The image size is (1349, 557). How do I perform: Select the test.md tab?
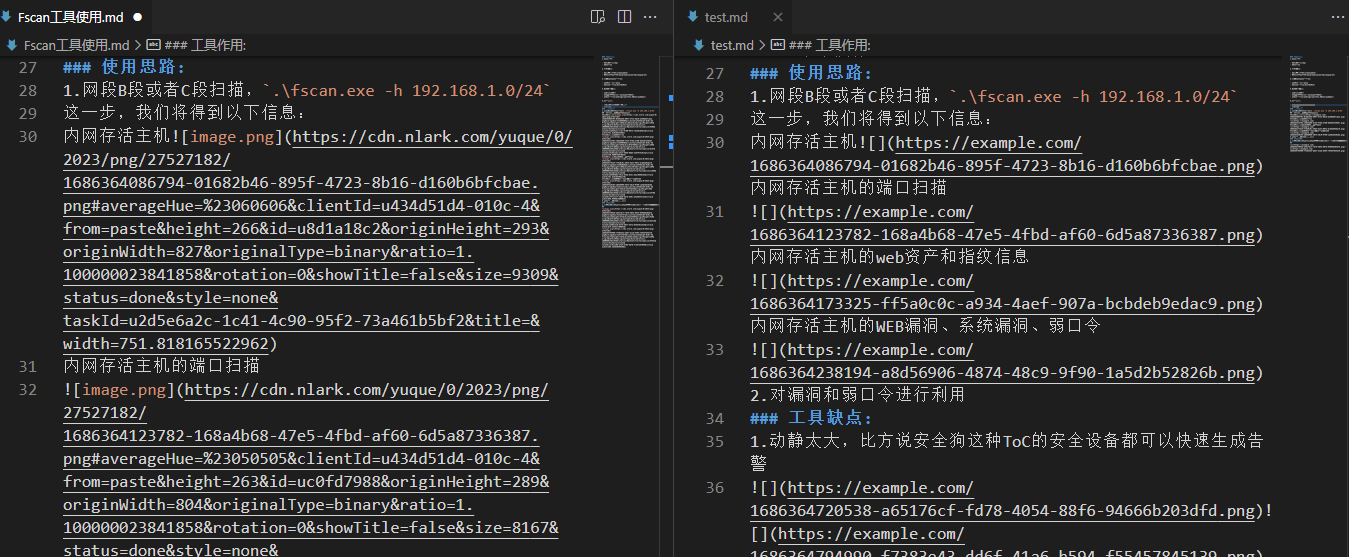coord(726,17)
